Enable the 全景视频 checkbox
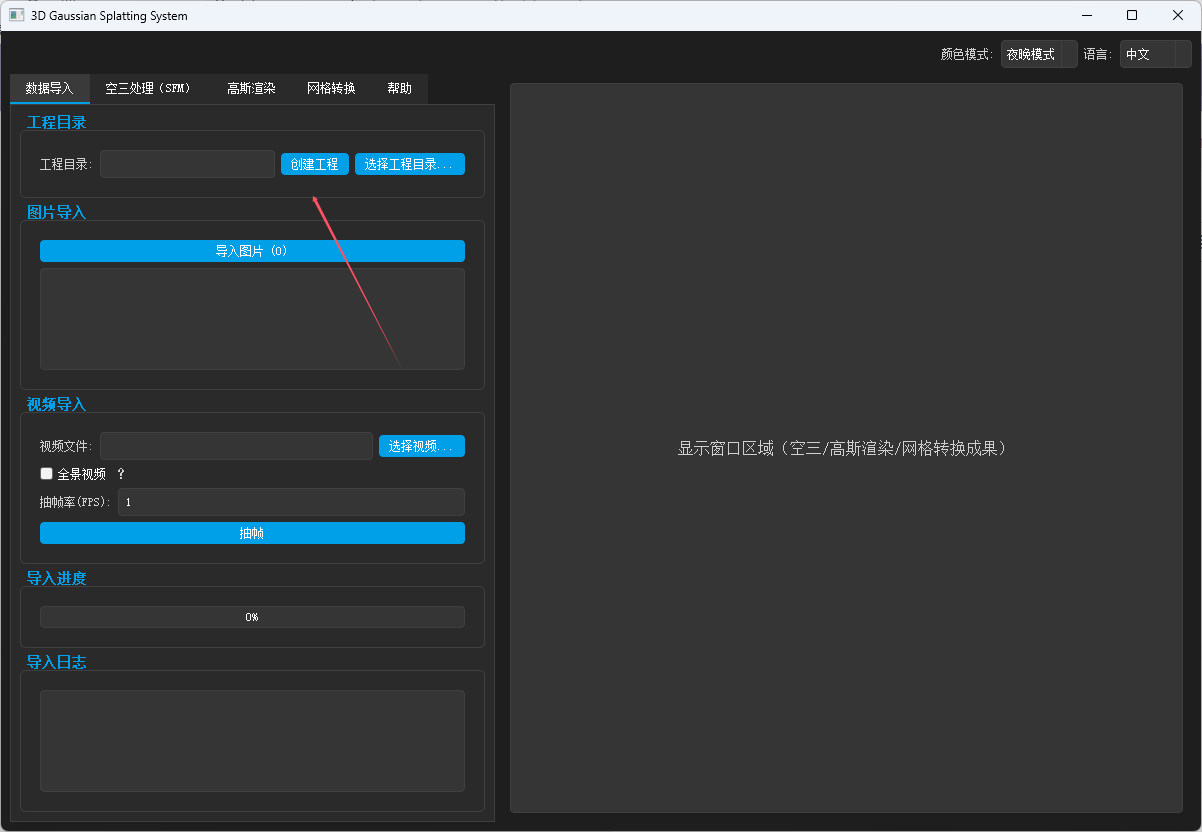The height and width of the screenshot is (832, 1202). click(x=46, y=474)
